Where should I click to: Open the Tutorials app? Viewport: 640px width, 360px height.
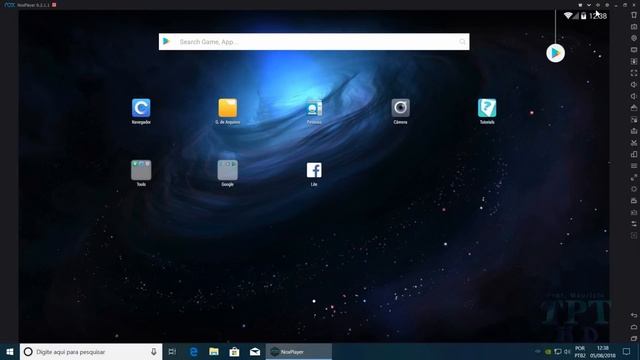pos(487,108)
